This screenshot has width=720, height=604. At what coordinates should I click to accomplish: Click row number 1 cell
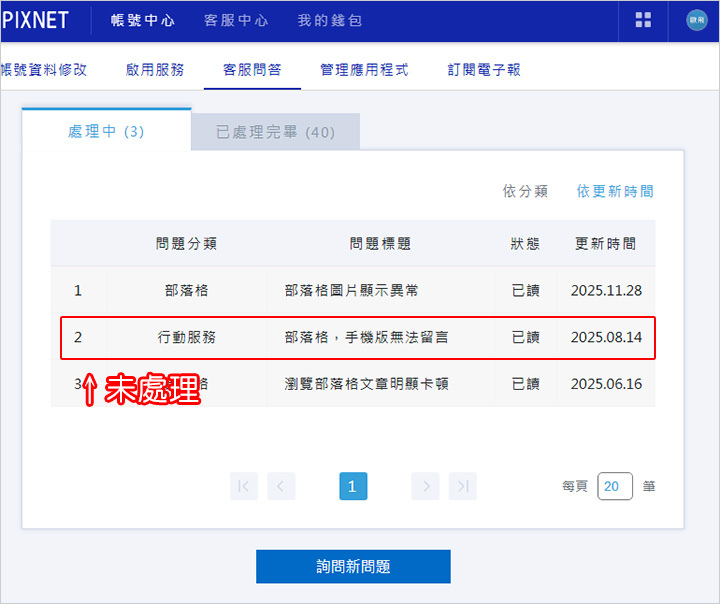78,290
